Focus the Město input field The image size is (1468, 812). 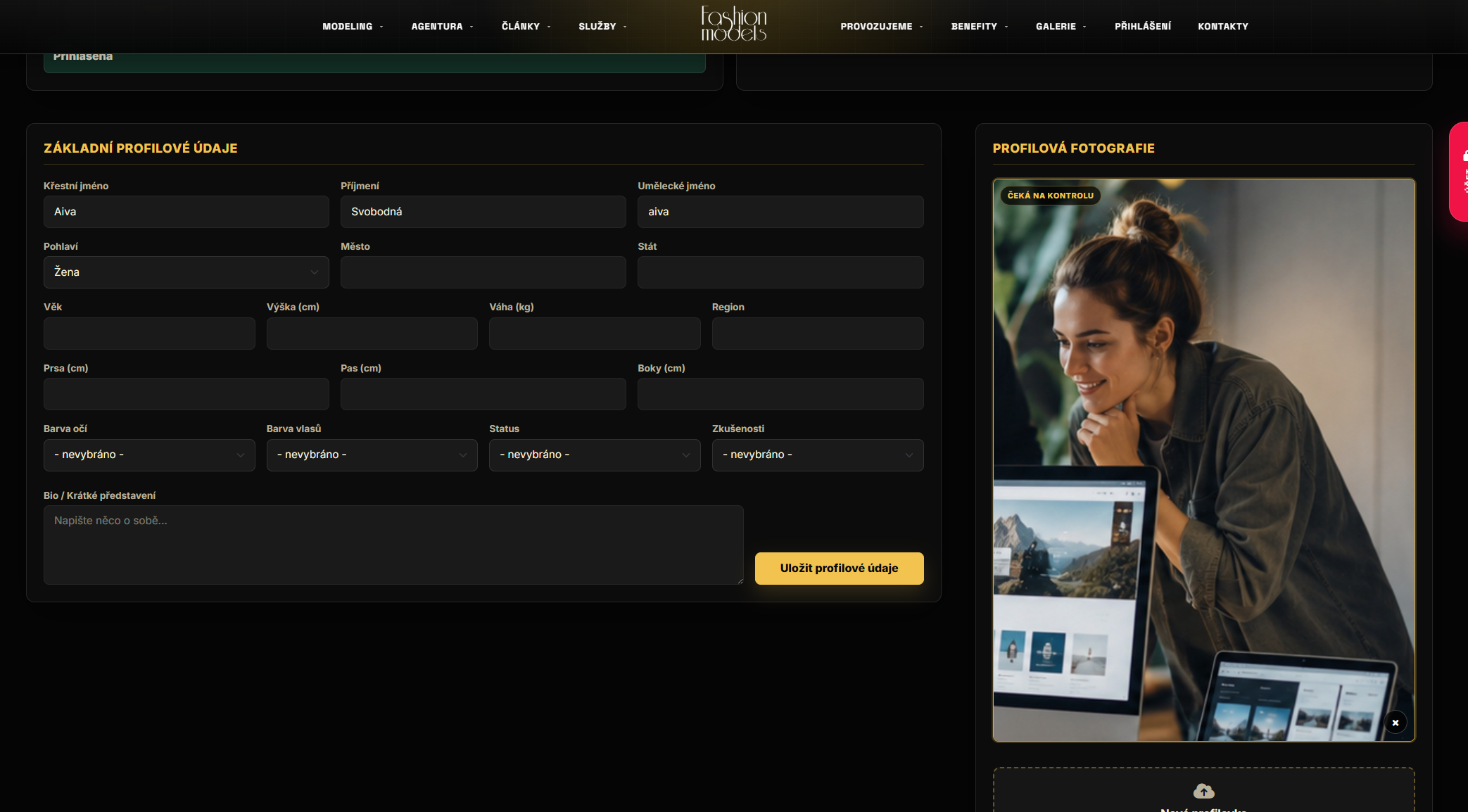point(483,272)
